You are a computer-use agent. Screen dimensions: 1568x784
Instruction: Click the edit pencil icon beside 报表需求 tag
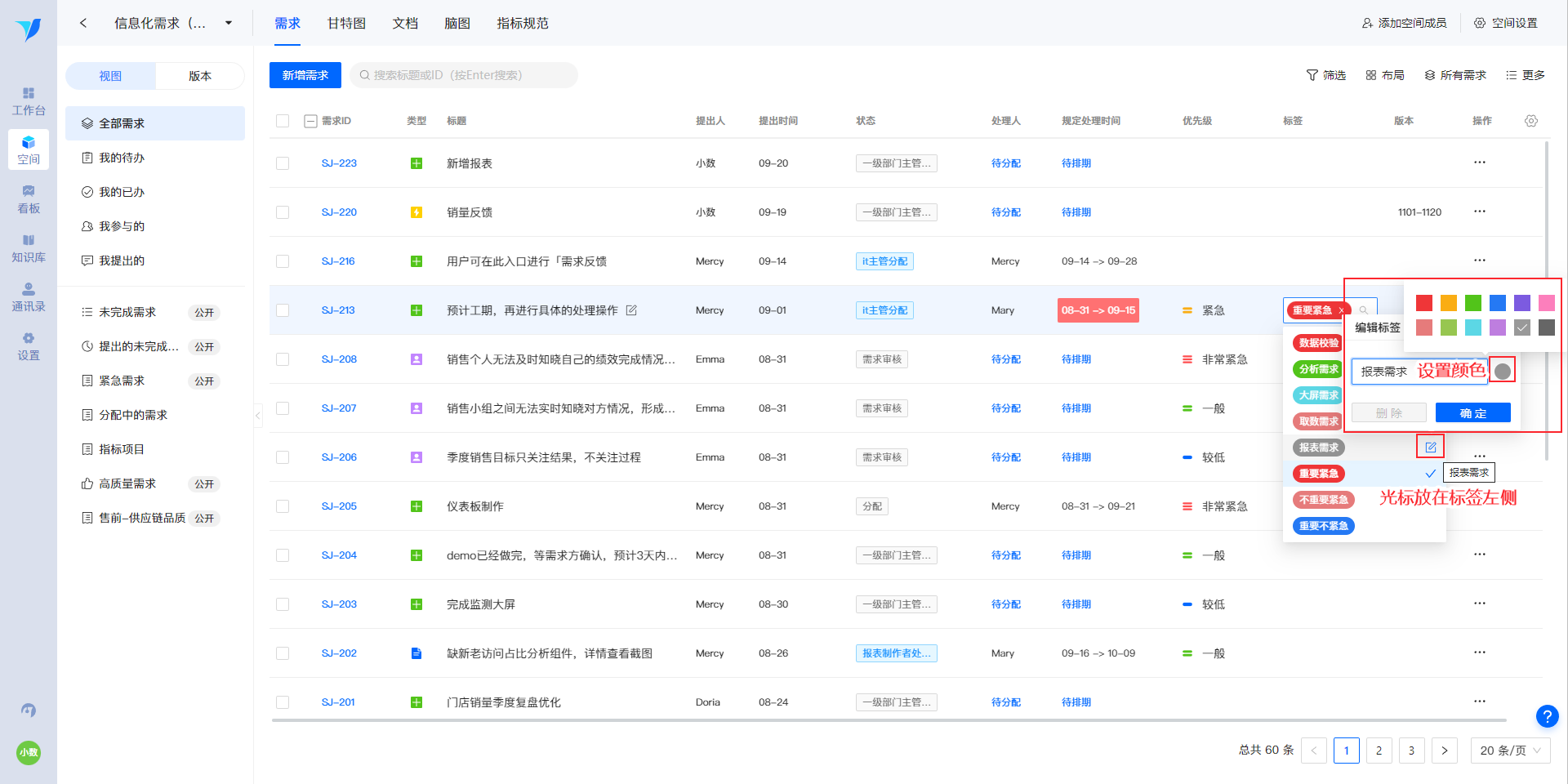pyautogui.click(x=1430, y=447)
